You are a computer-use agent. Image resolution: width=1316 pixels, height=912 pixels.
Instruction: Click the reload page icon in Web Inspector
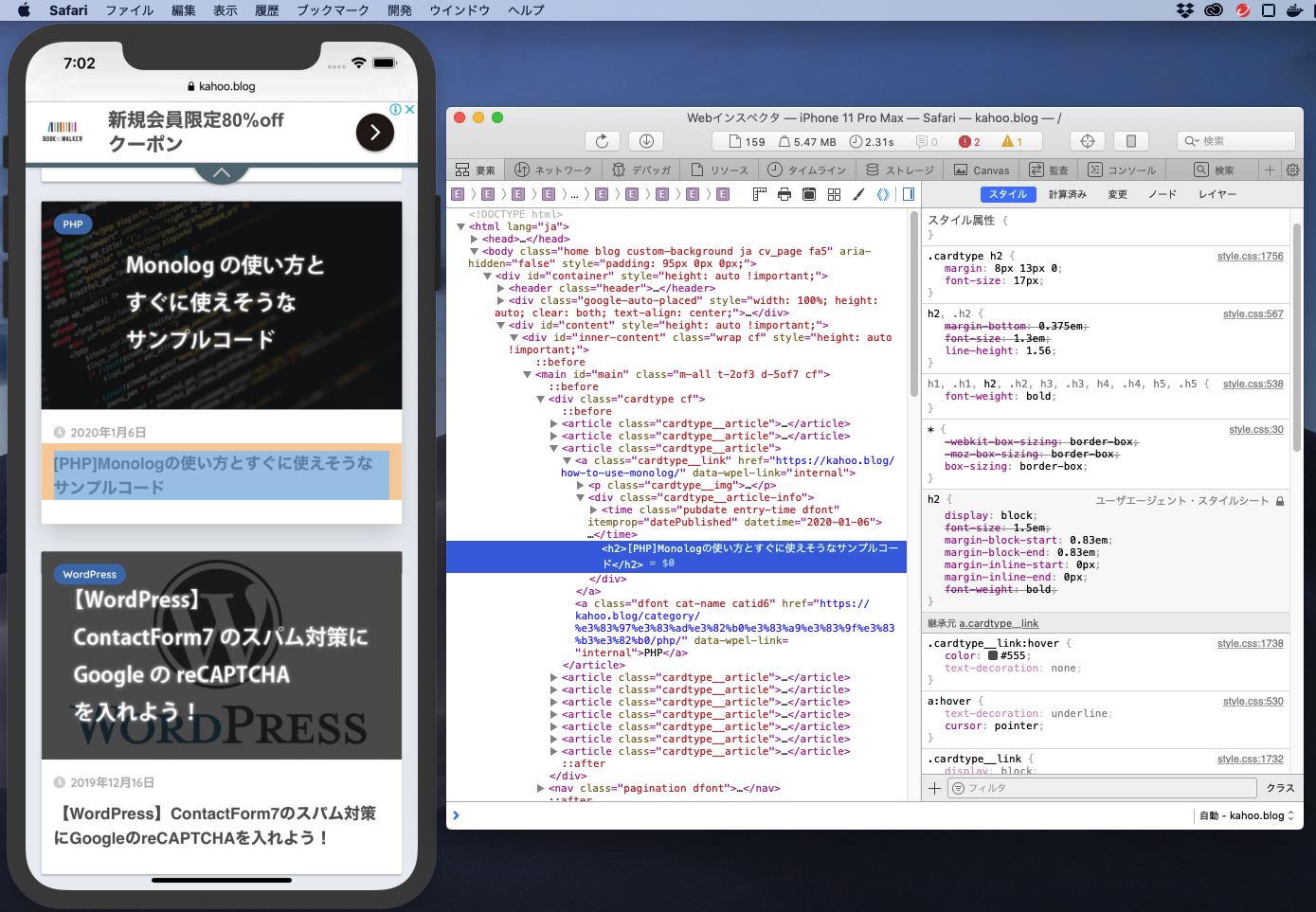tap(602, 141)
